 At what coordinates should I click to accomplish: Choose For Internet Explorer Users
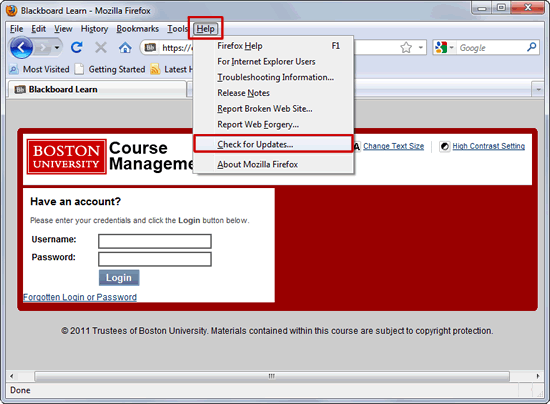click(x=273, y=62)
